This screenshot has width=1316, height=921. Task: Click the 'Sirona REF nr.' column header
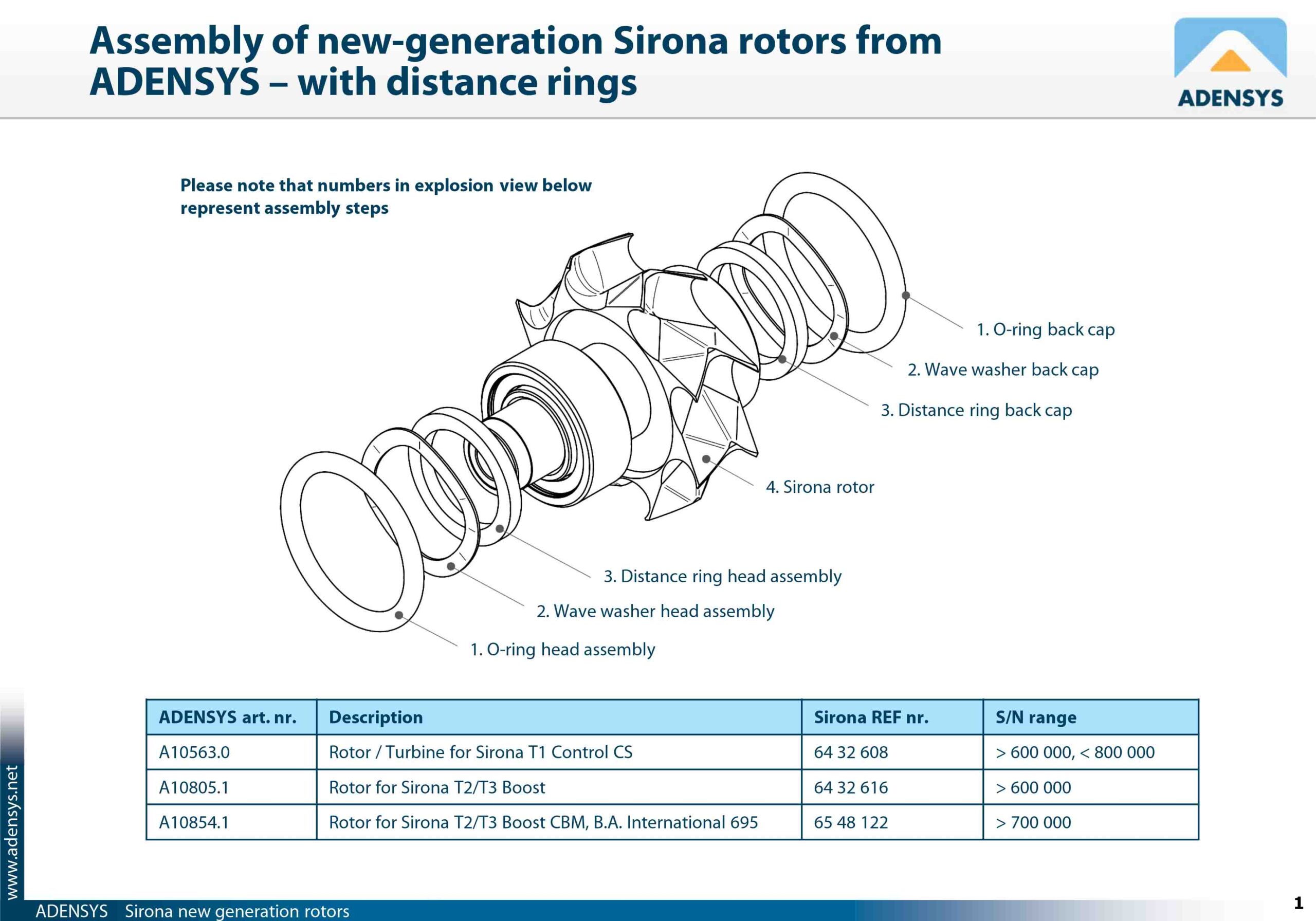(x=871, y=717)
